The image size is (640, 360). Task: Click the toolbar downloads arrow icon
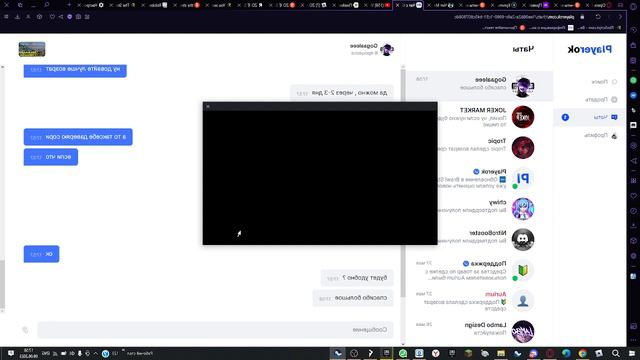17,17
